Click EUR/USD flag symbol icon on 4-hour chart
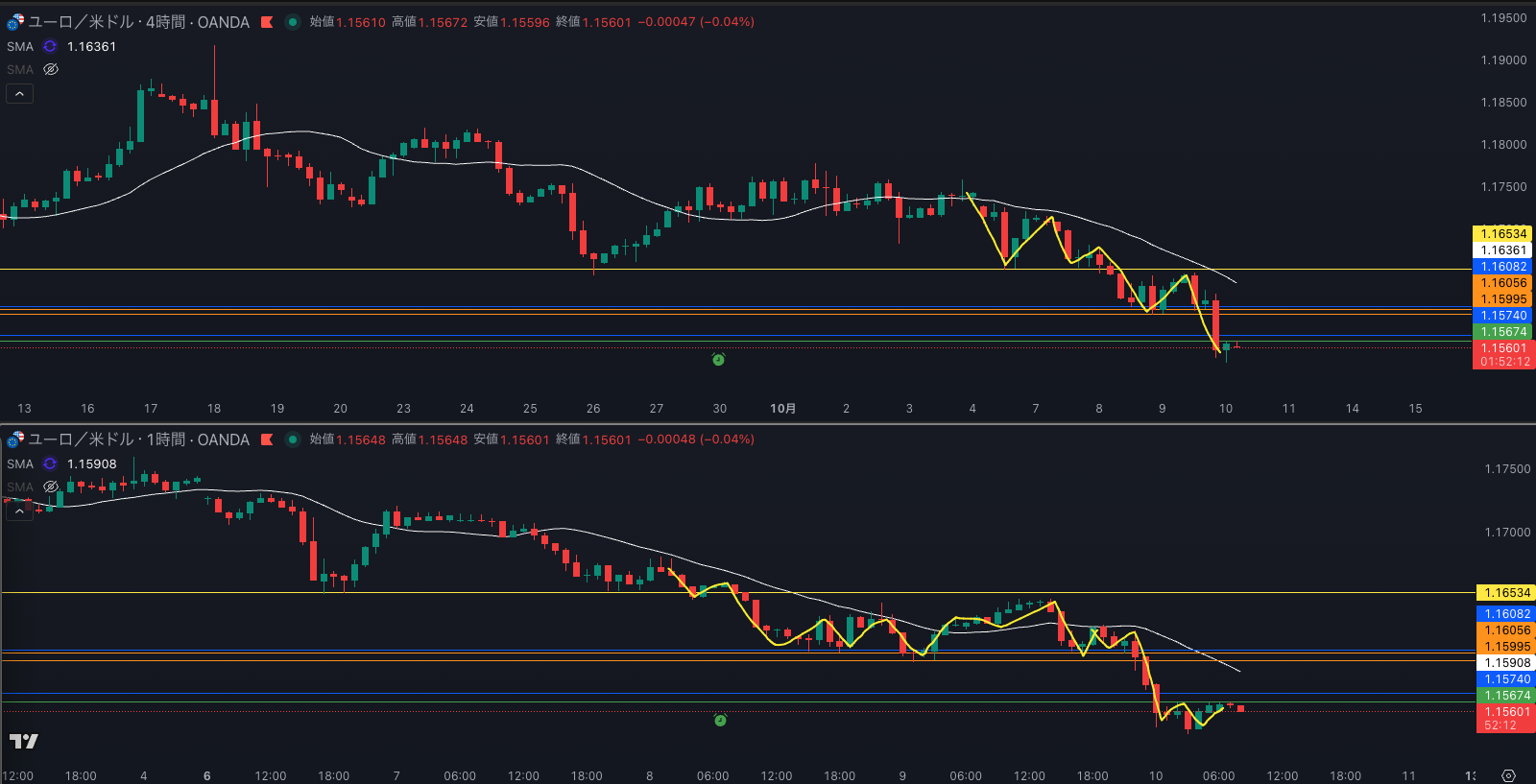This screenshot has height=784, width=1536. tap(15, 22)
